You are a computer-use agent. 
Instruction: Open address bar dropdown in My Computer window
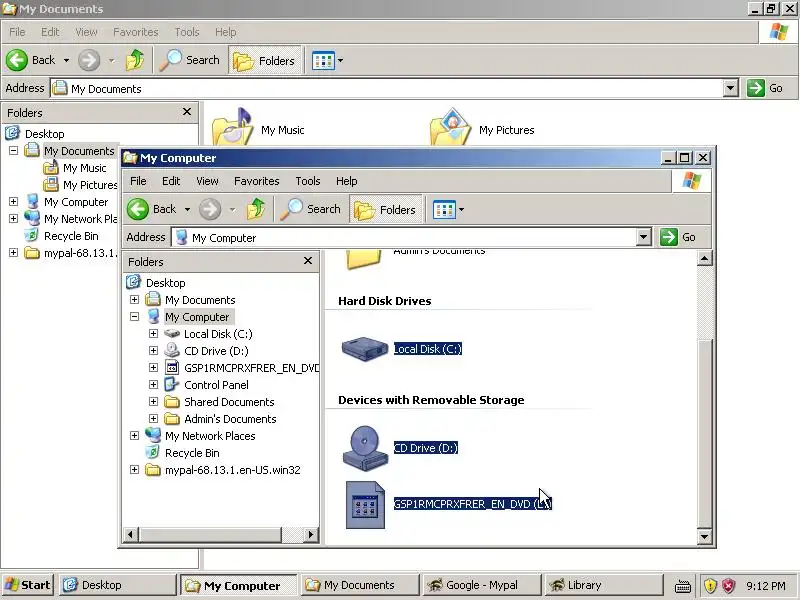click(x=644, y=237)
